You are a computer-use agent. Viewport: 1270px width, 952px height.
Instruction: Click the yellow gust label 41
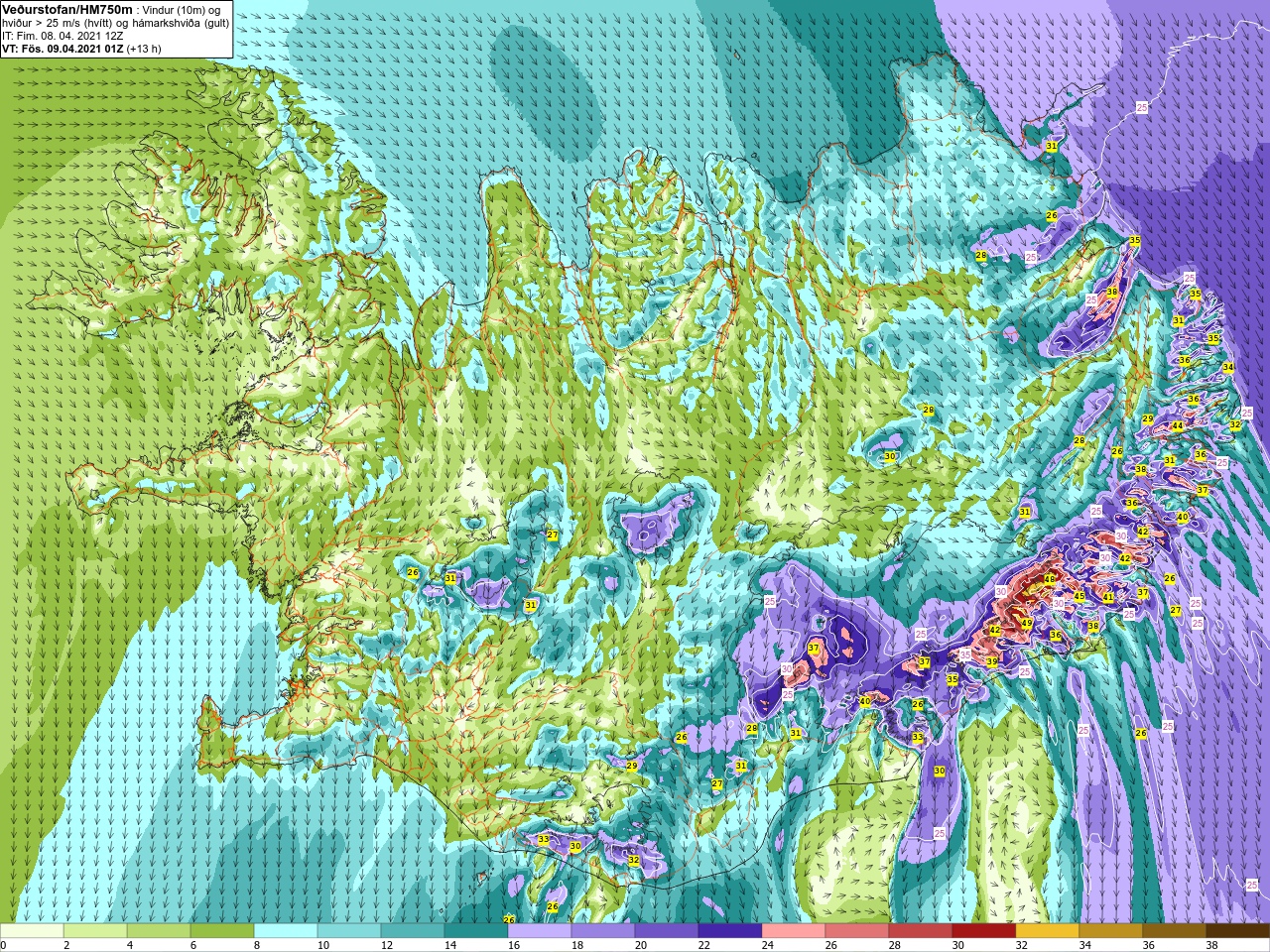[1108, 597]
